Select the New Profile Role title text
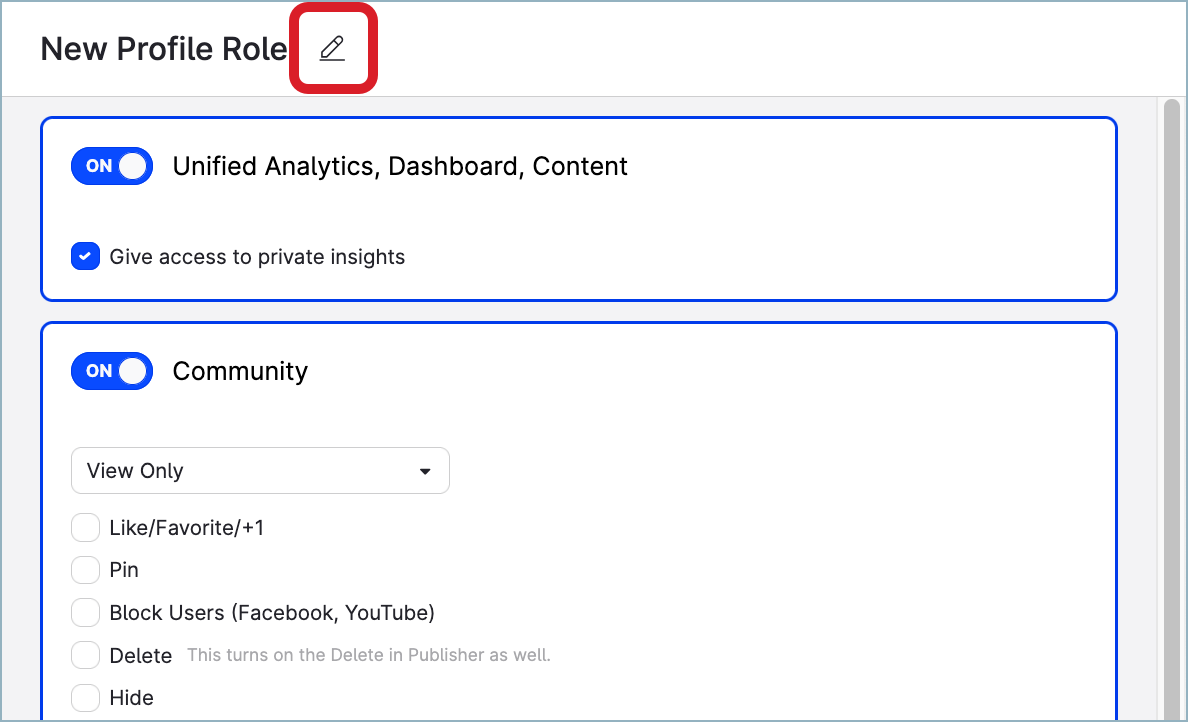1188x722 pixels. (163, 48)
